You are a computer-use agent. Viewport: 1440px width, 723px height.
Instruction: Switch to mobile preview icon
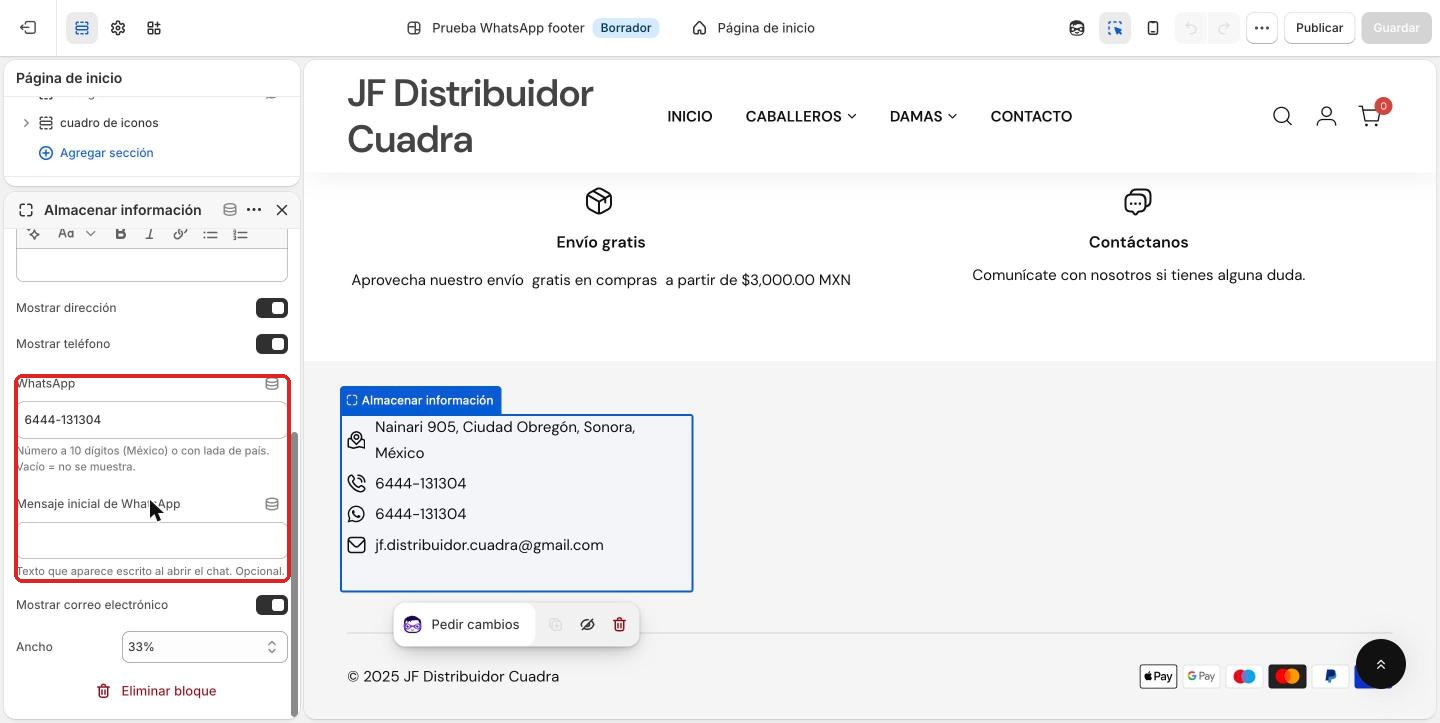click(x=1153, y=28)
